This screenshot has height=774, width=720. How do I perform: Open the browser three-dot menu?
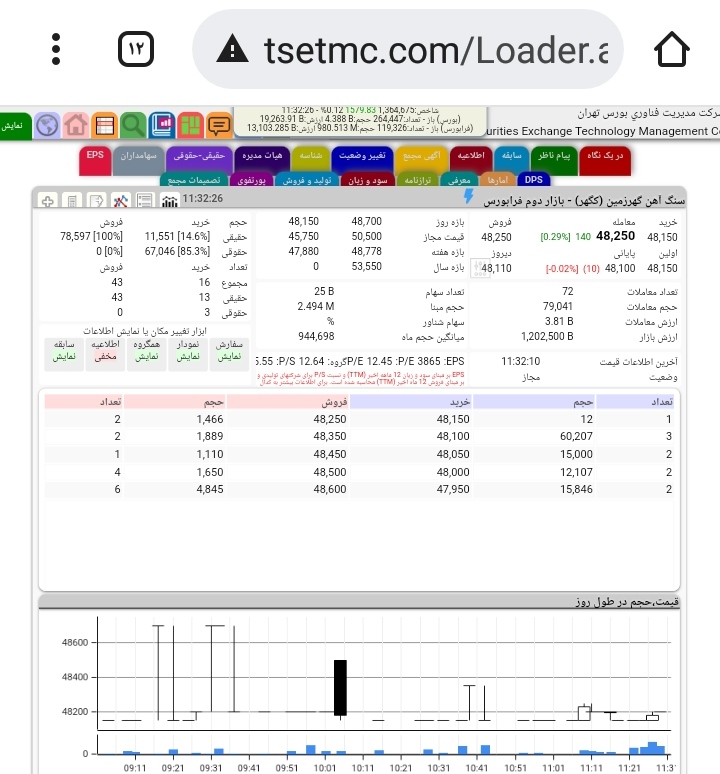56,49
